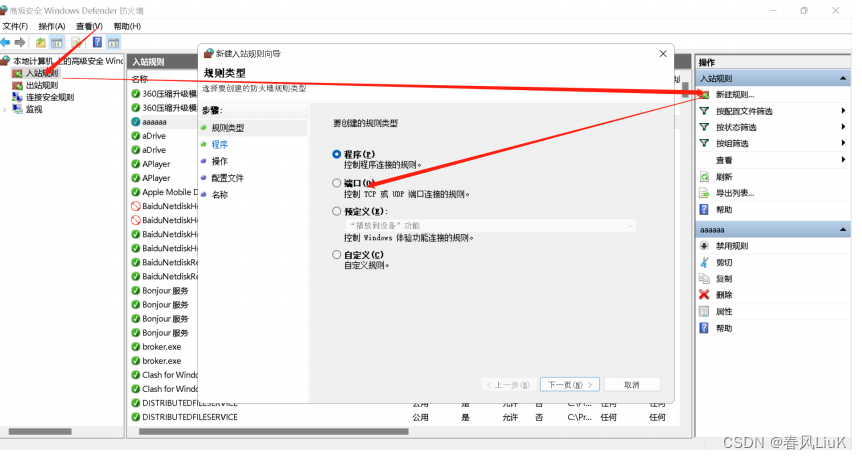Image resolution: width=862 pixels, height=459 pixels.
Task: Click the 配置文件 wizard step
Action: [228, 178]
